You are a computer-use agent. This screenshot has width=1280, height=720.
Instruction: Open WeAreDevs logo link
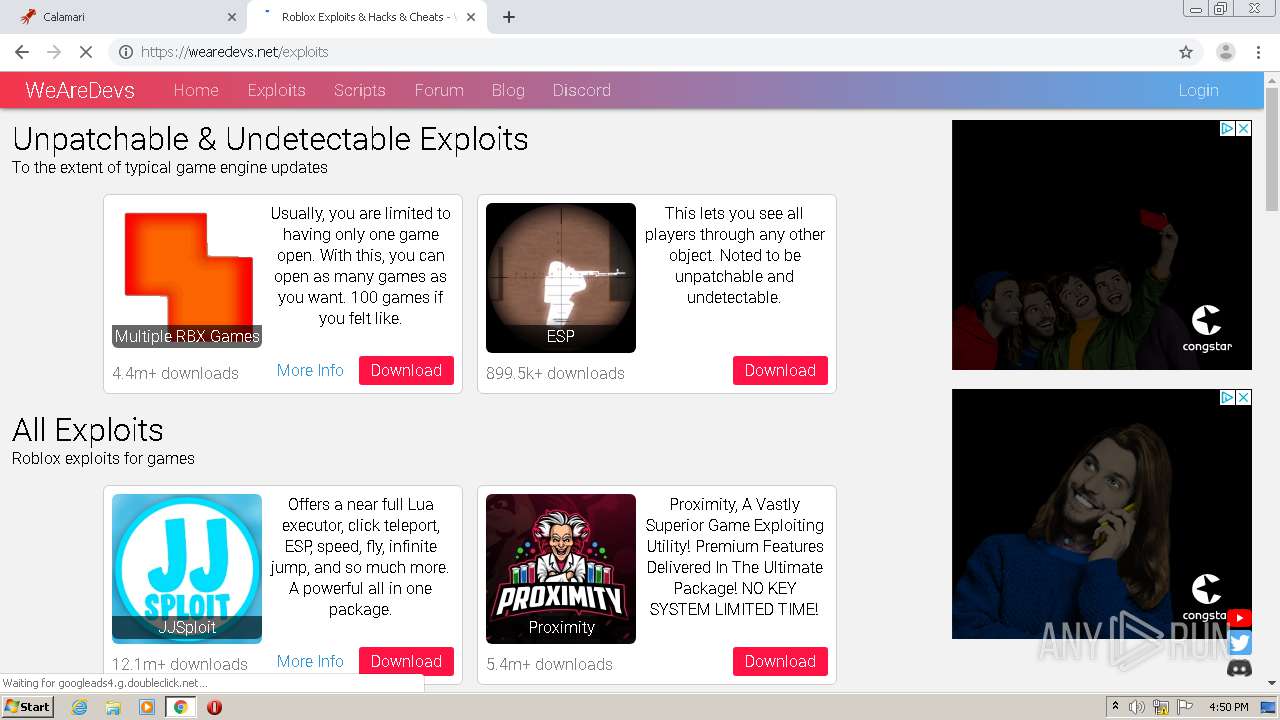(80, 90)
